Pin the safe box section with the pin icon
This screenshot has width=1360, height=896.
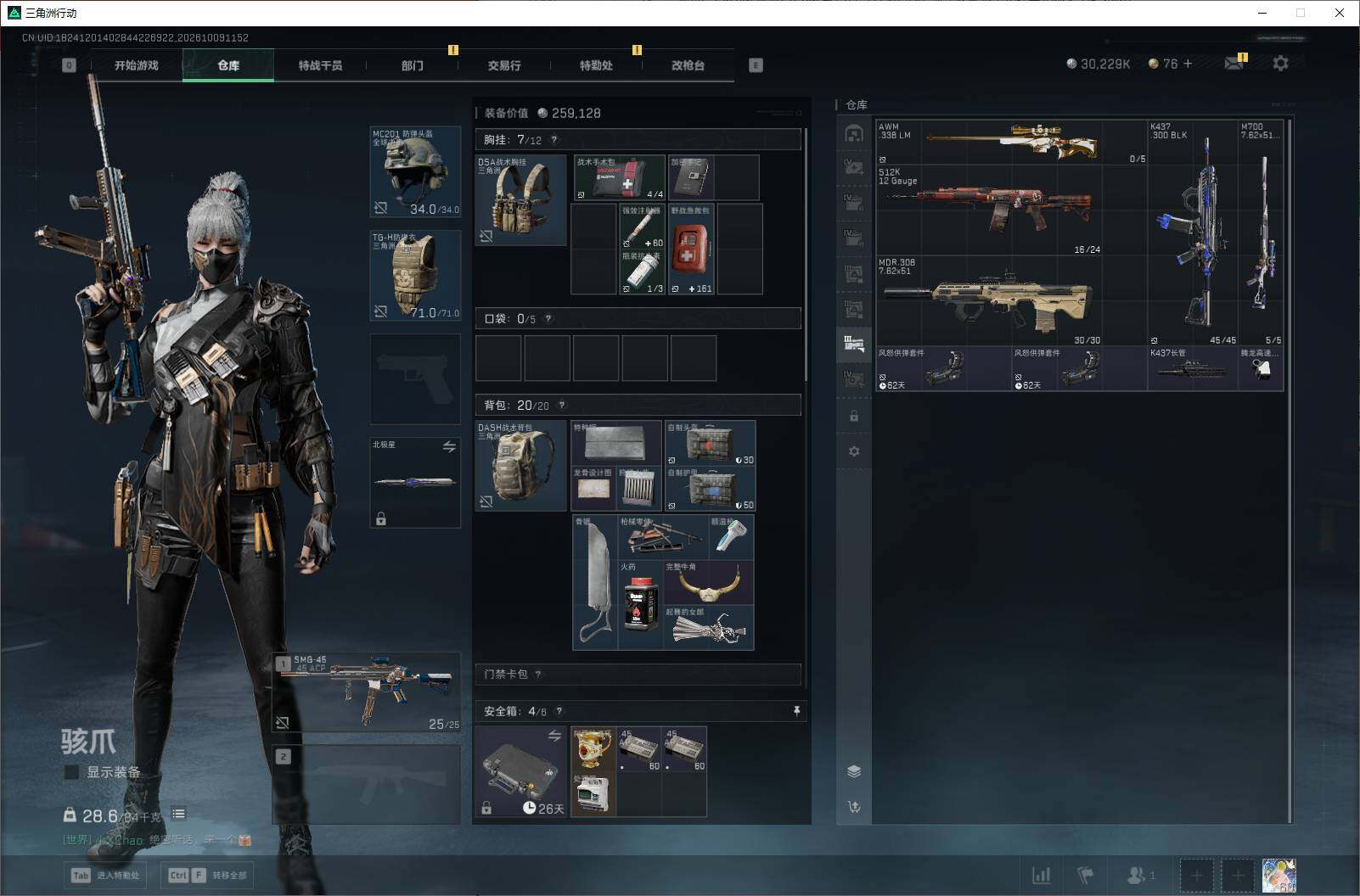pos(796,711)
